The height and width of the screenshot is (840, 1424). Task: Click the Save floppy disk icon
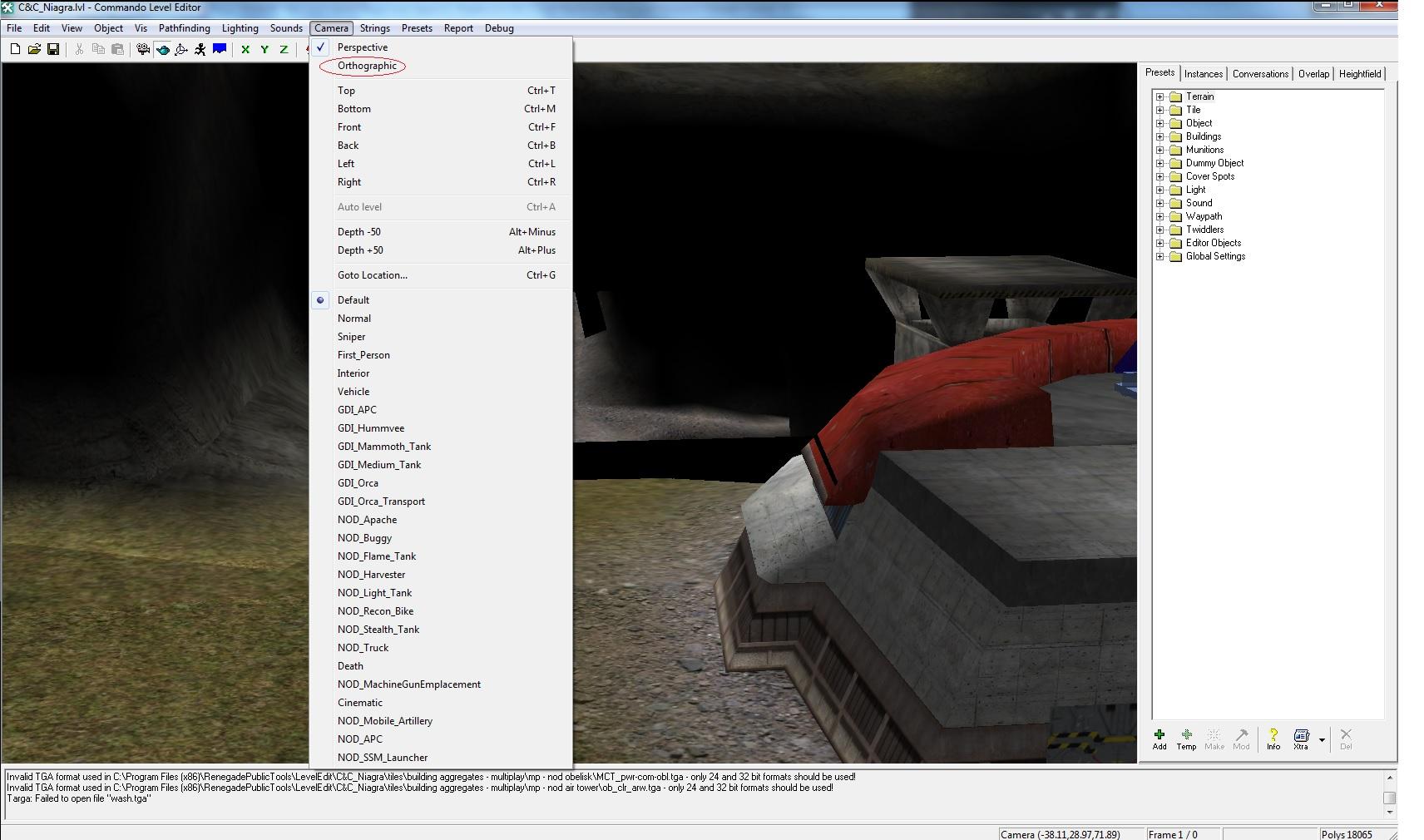coord(53,50)
